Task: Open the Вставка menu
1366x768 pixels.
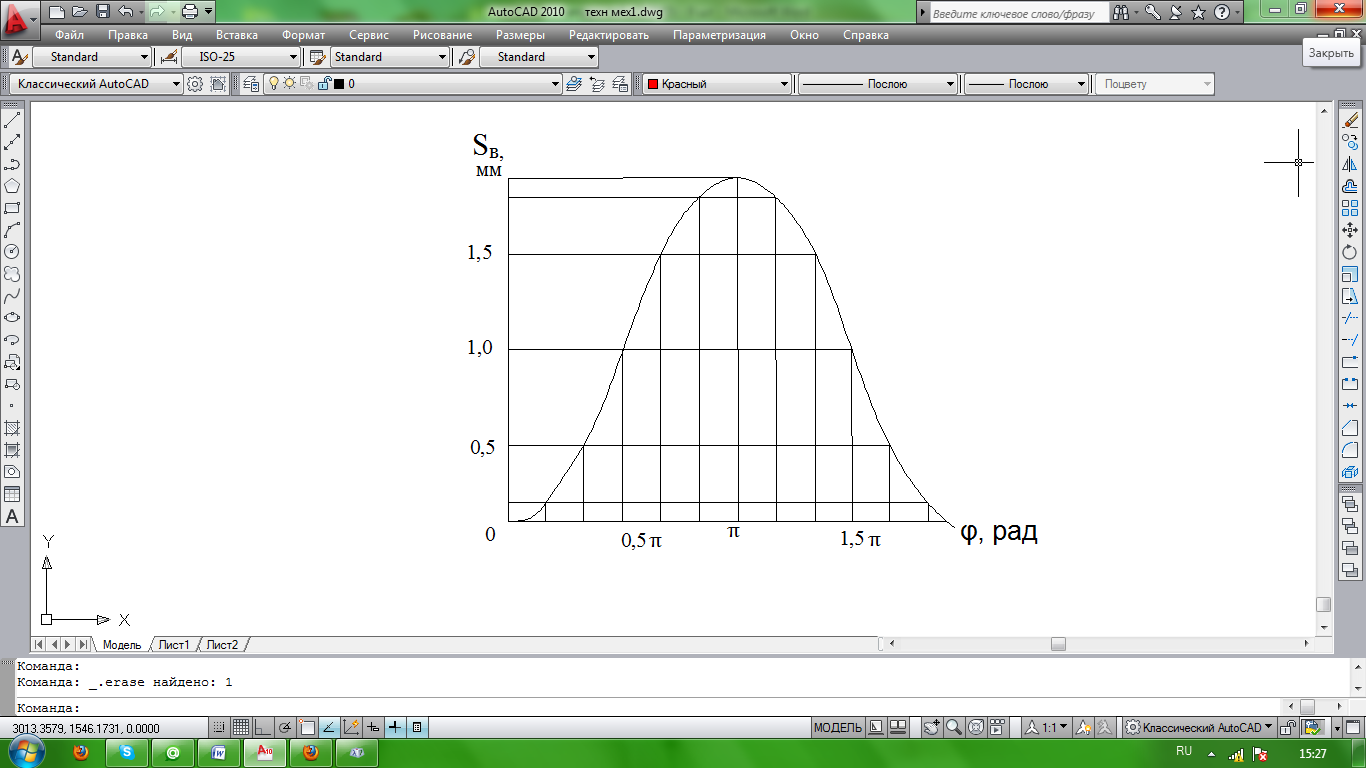Action: [x=237, y=35]
